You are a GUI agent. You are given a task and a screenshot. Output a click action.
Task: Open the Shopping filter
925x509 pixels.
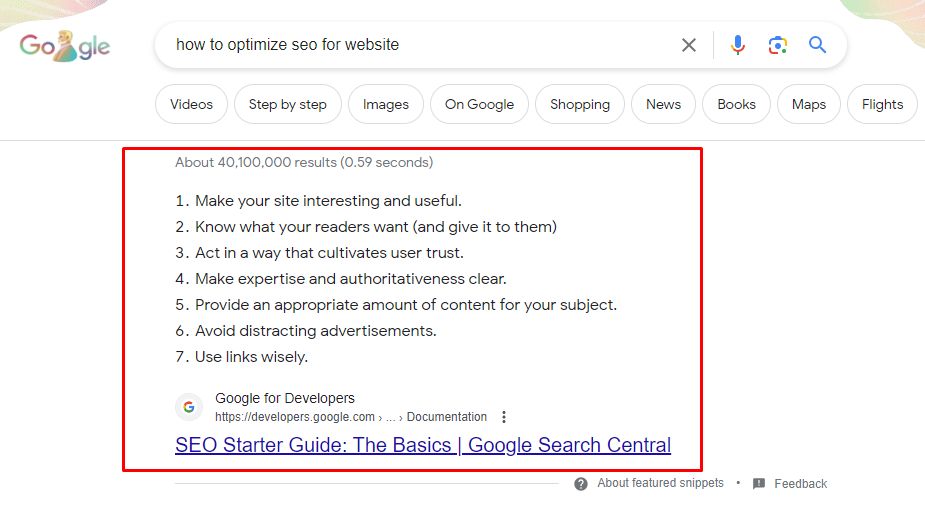(x=580, y=104)
